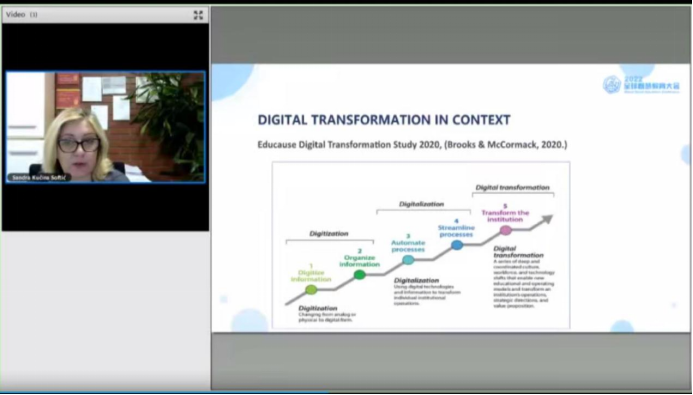Click the Digitization definition text below diagram
Image resolution: width=693 pixels, height=395 pixels.
click(x=327, y=314)
